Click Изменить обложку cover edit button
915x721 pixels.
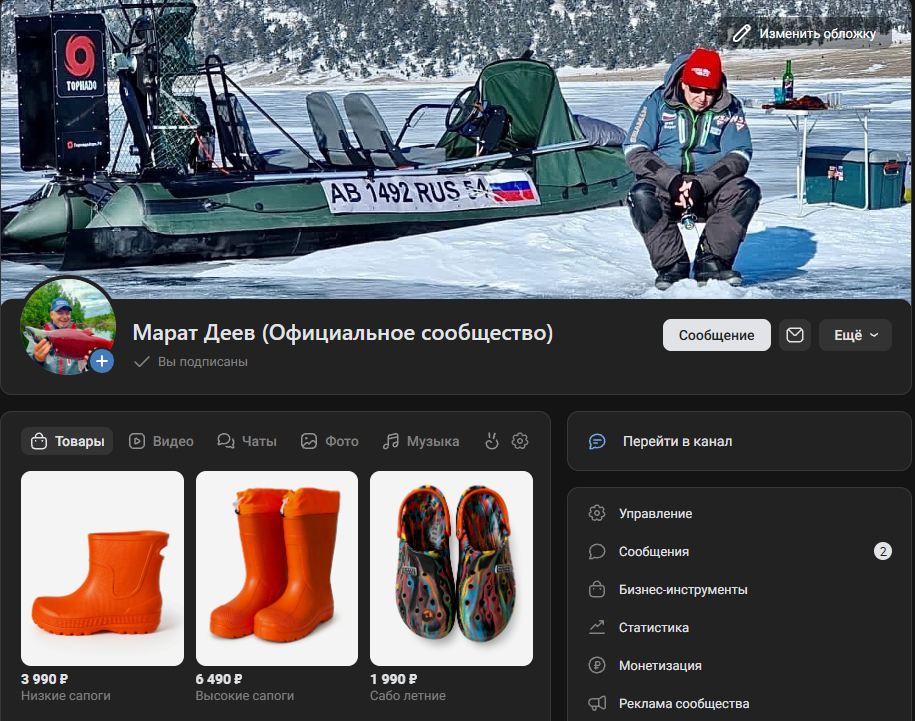(x=805, y=34)
